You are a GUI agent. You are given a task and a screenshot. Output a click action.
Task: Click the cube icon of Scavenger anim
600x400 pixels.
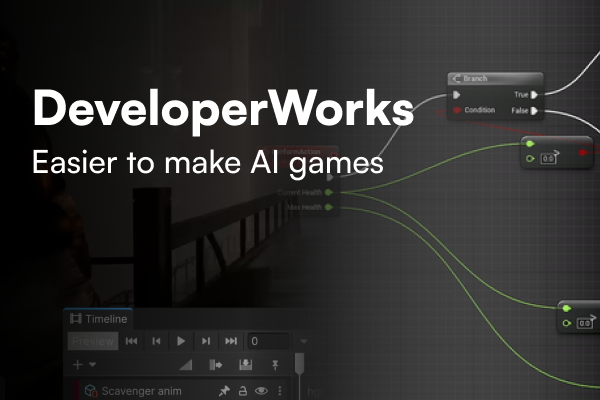[91, 391]
